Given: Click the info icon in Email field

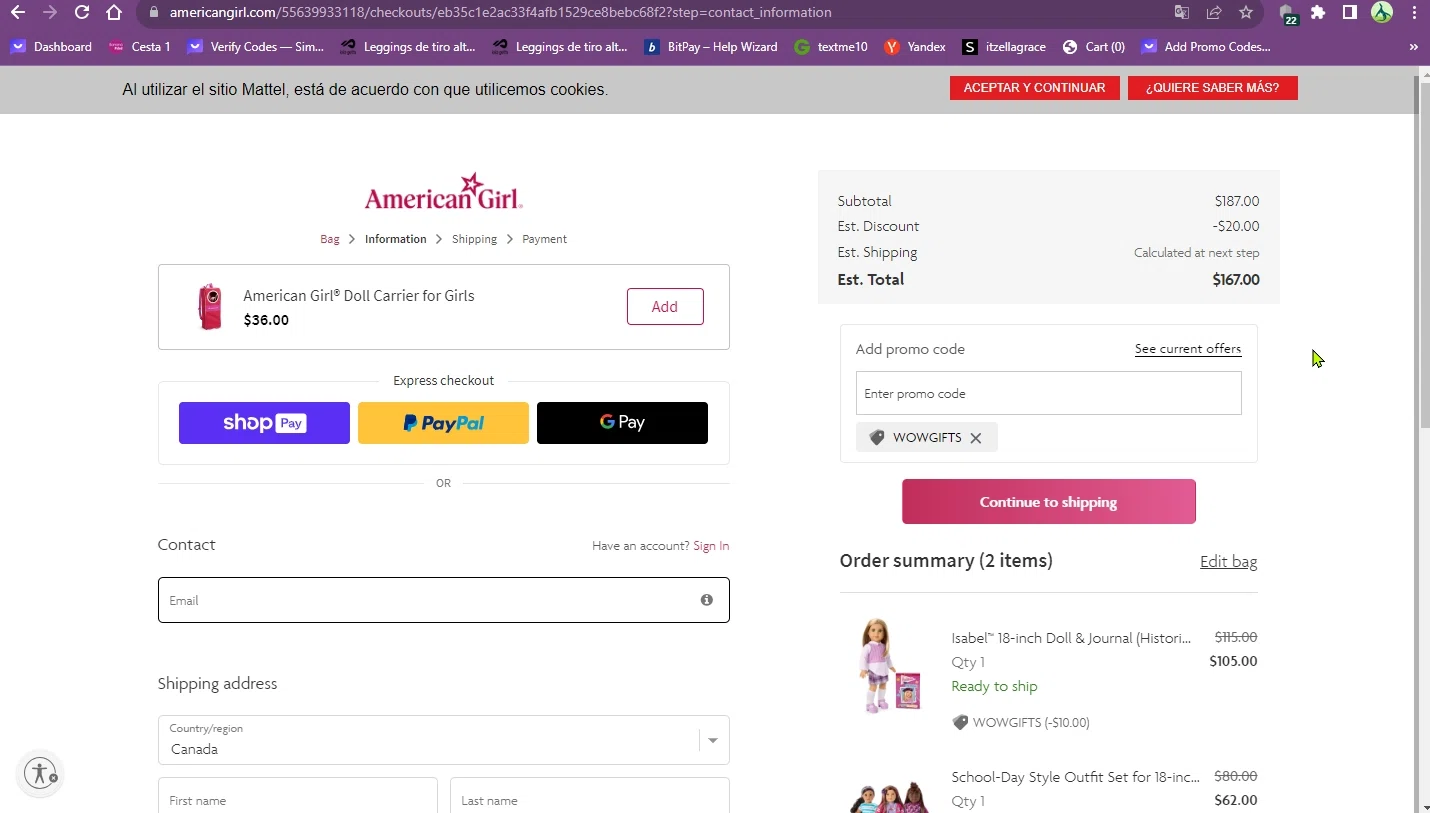Looking at the screenshot, I should click(707, 600).
